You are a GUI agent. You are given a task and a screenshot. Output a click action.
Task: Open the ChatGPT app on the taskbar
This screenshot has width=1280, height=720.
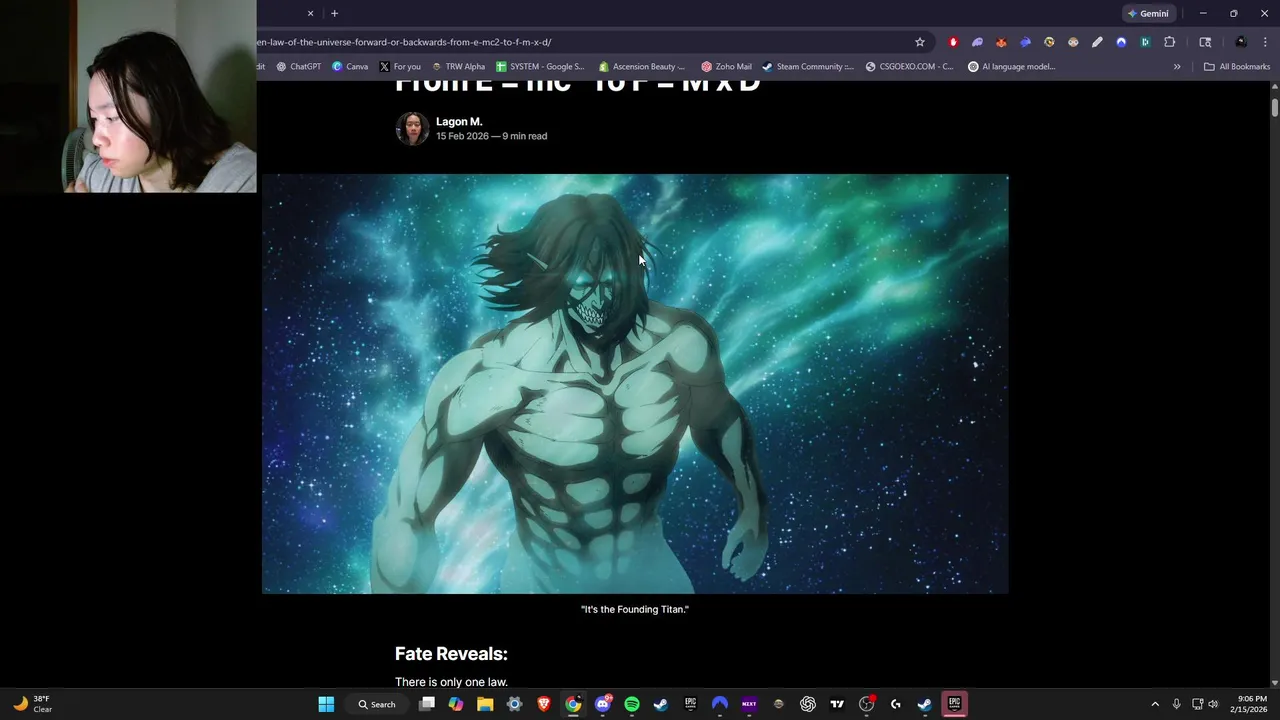tap(808, 704)
